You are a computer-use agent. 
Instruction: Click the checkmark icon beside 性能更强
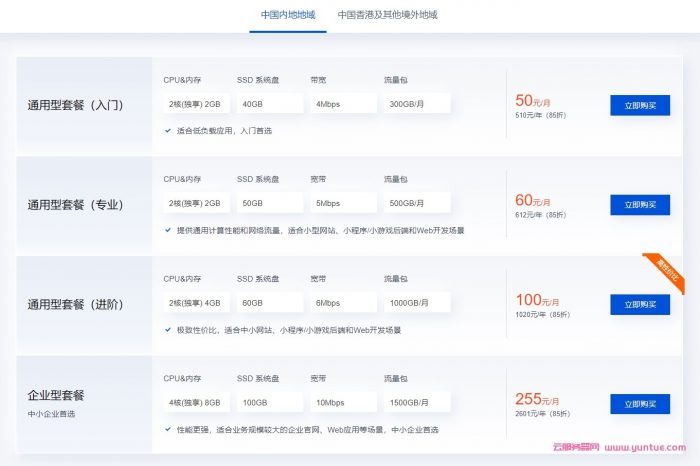tap(168, 429)
